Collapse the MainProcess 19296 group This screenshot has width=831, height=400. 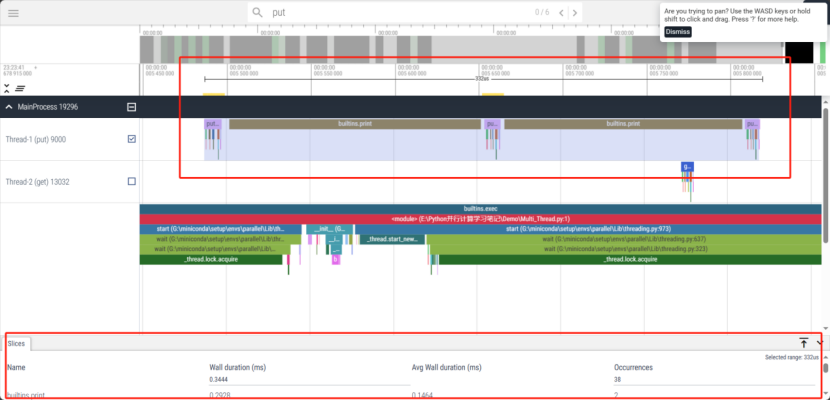[x=9, y=106]
